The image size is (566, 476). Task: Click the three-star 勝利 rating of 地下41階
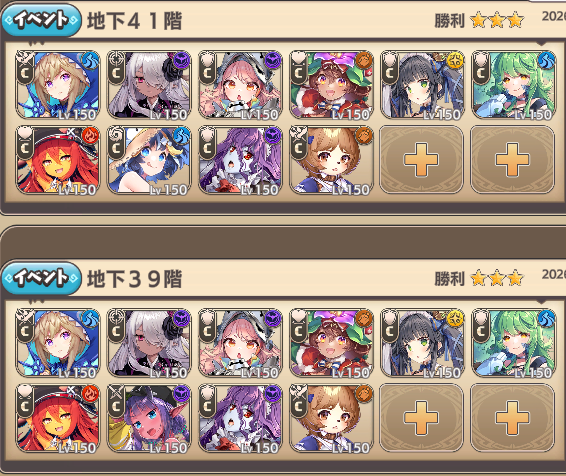pyautogui.click(x=479, y=20)
